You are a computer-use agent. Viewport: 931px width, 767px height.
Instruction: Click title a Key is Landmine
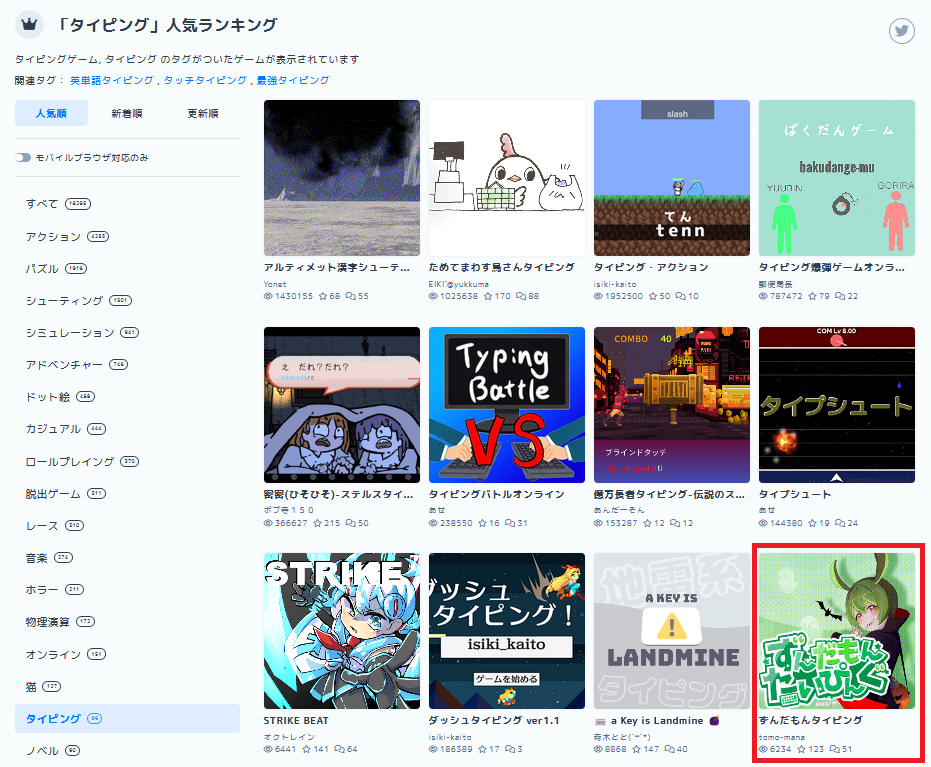coord(657,720)
